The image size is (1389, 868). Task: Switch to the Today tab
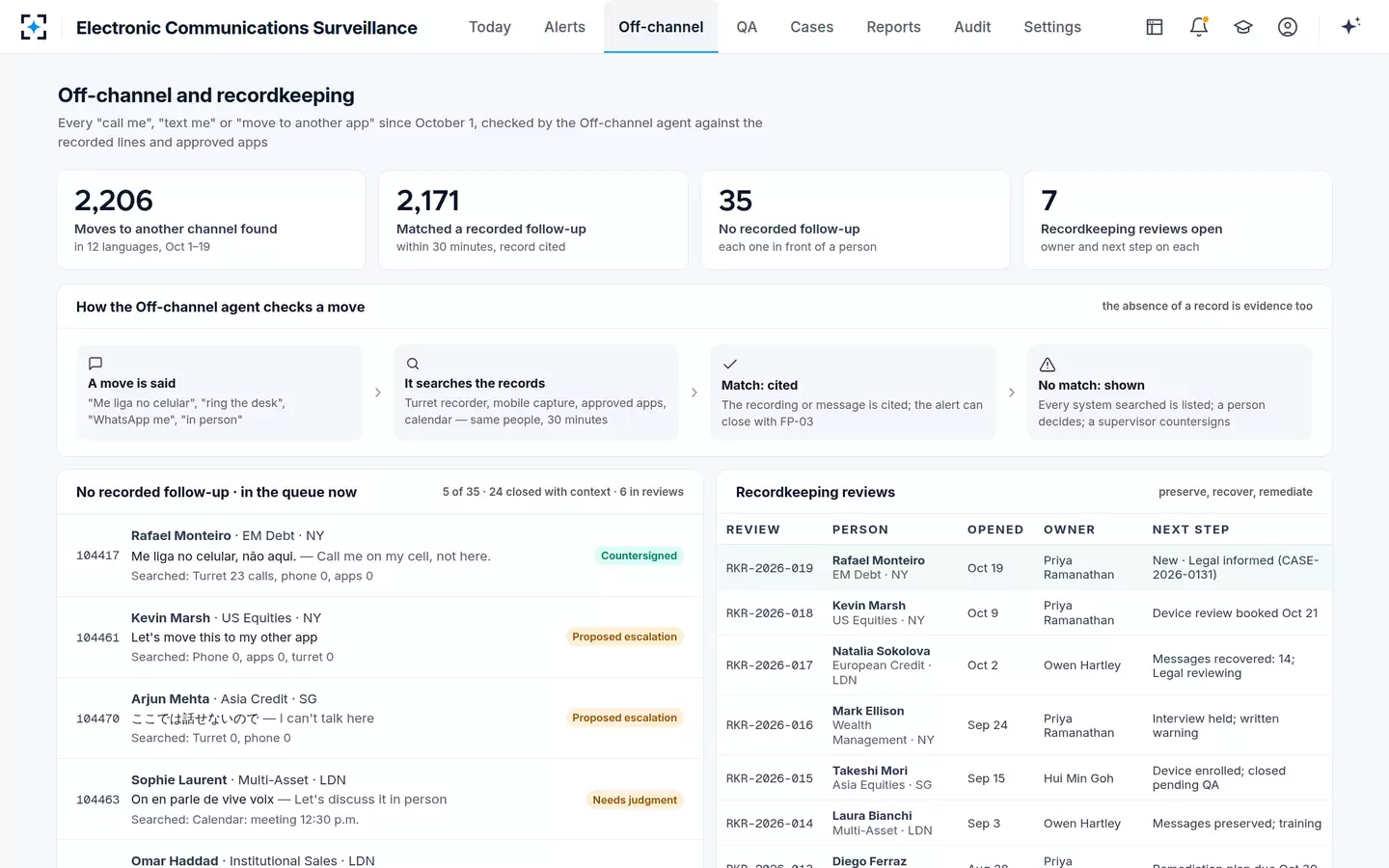(x=490, y=27)
